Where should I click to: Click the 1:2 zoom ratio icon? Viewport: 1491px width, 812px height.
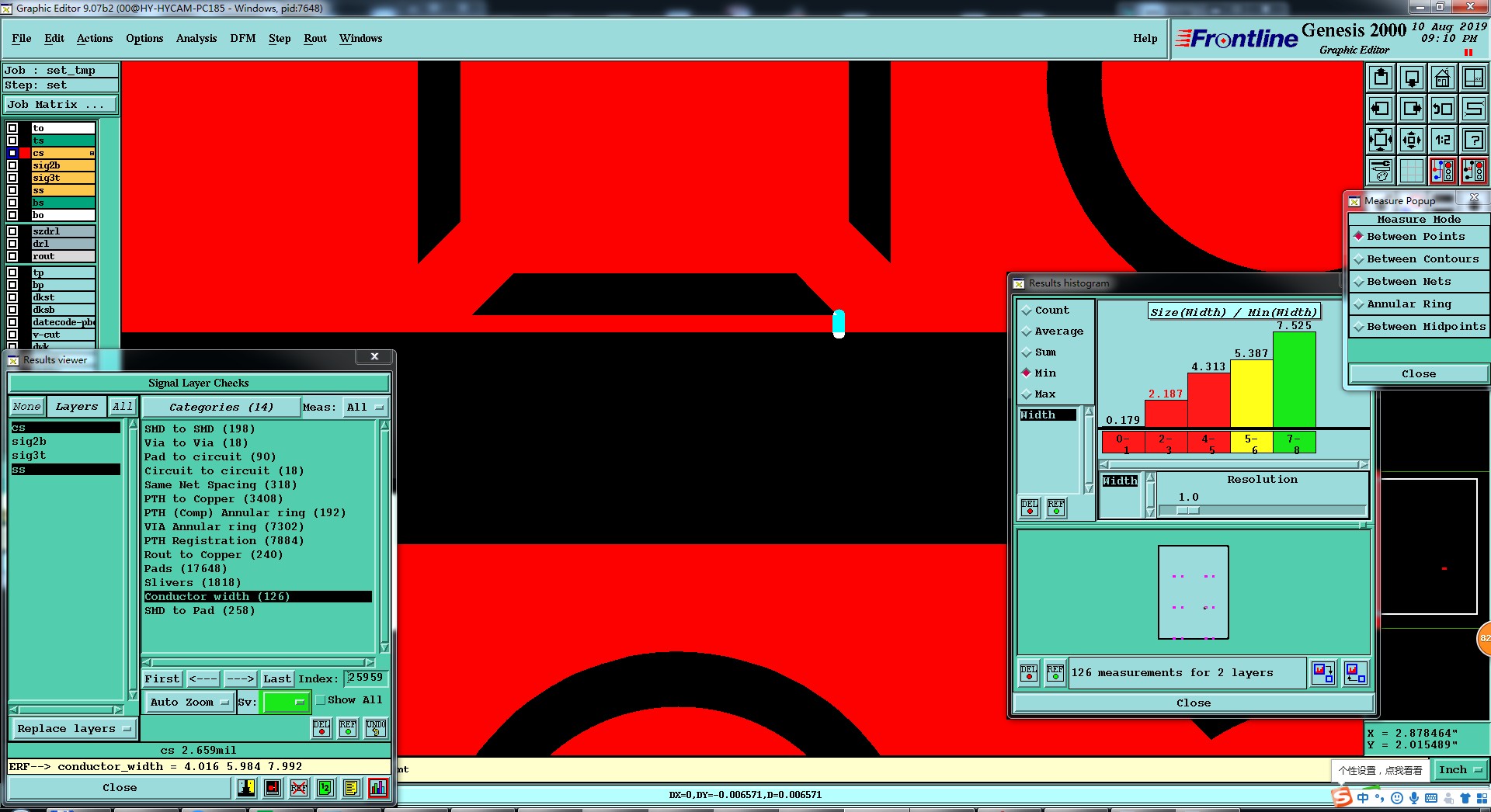1443,140
